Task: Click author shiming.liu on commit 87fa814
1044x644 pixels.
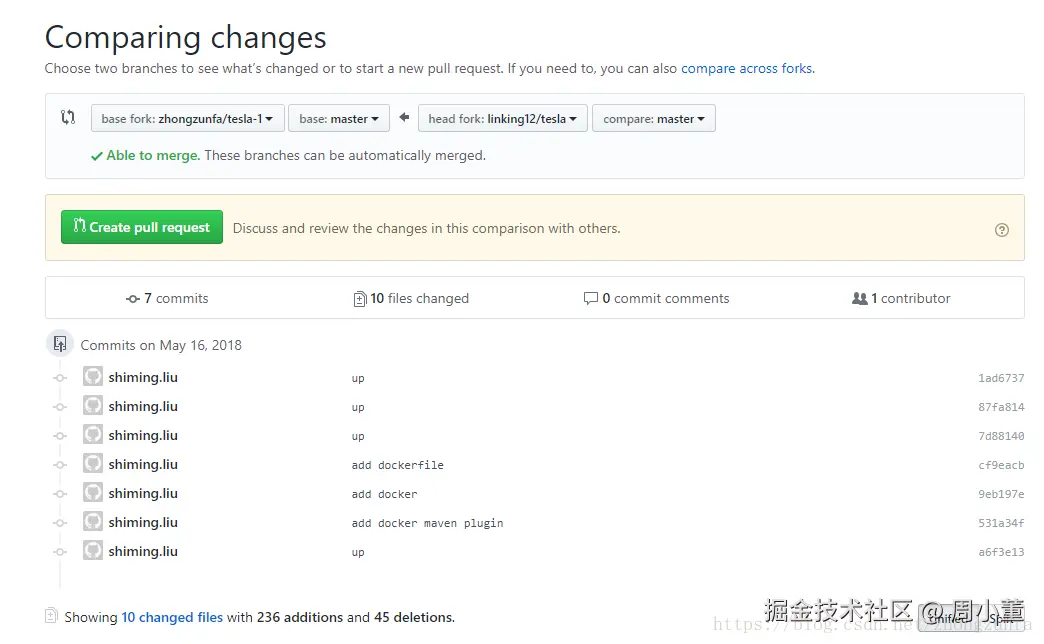Action: (x=143, y=406)
